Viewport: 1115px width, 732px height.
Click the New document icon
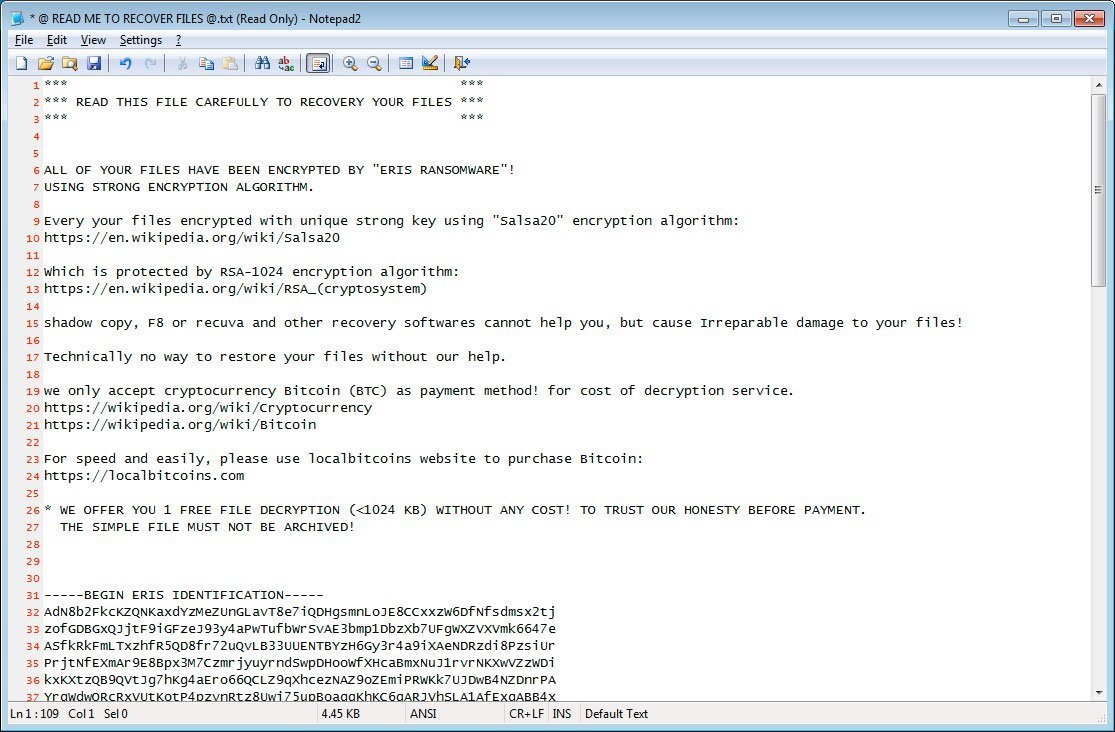click(21, 63)
